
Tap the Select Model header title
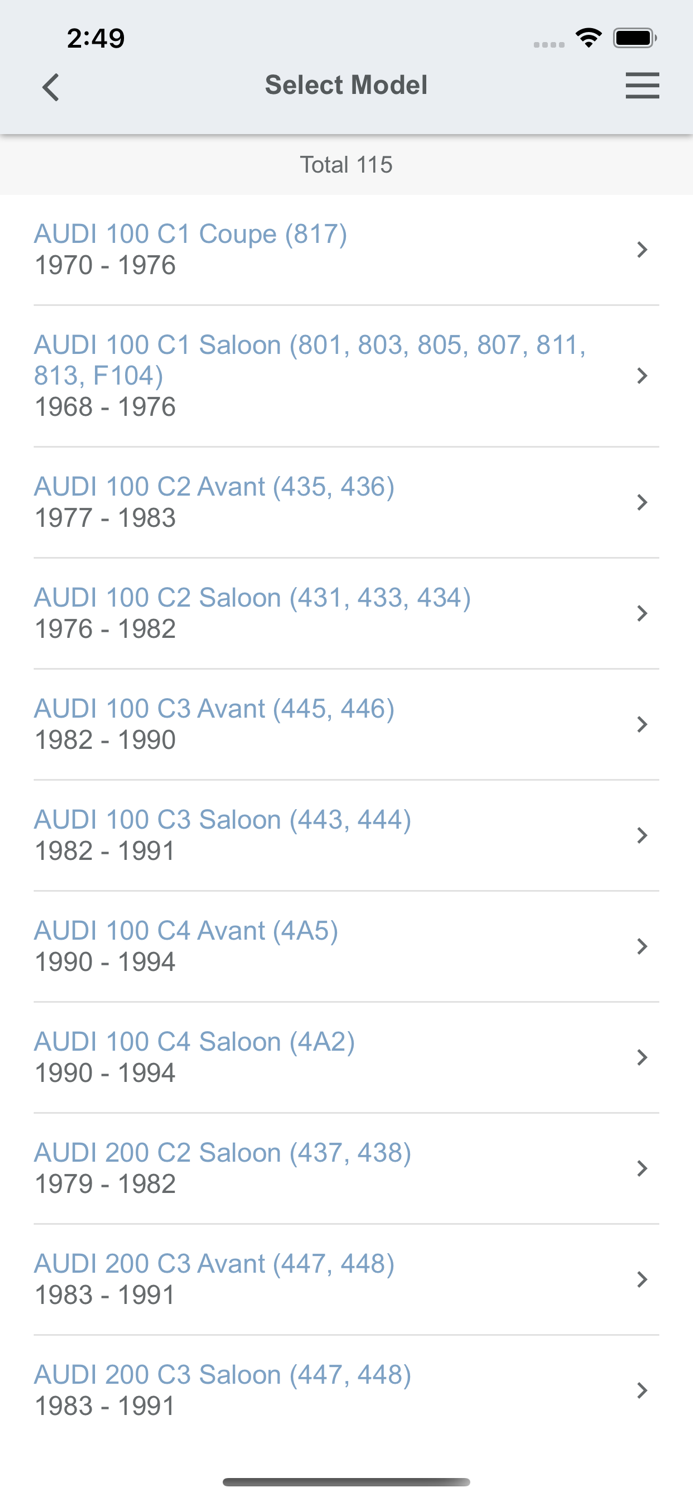(346, 85)
